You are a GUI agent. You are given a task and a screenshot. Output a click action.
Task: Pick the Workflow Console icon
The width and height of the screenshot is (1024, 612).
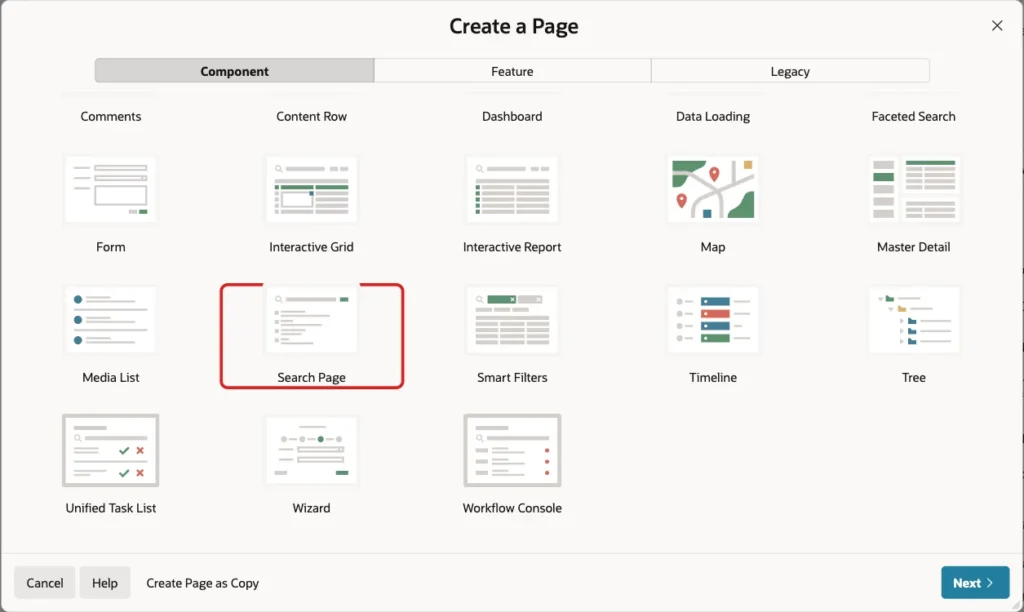point(512,451)
